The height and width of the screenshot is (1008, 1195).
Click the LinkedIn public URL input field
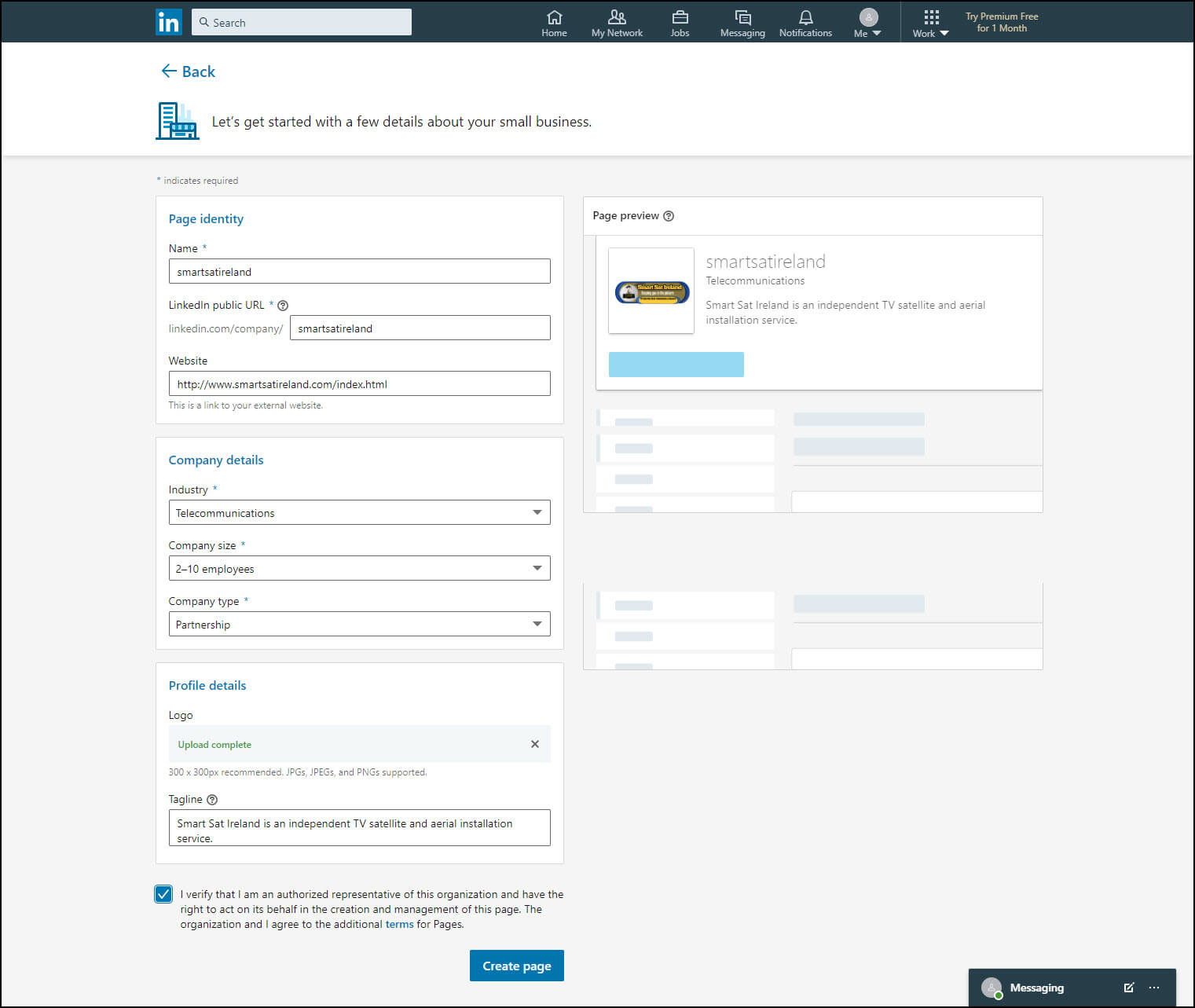coord(420,328)
